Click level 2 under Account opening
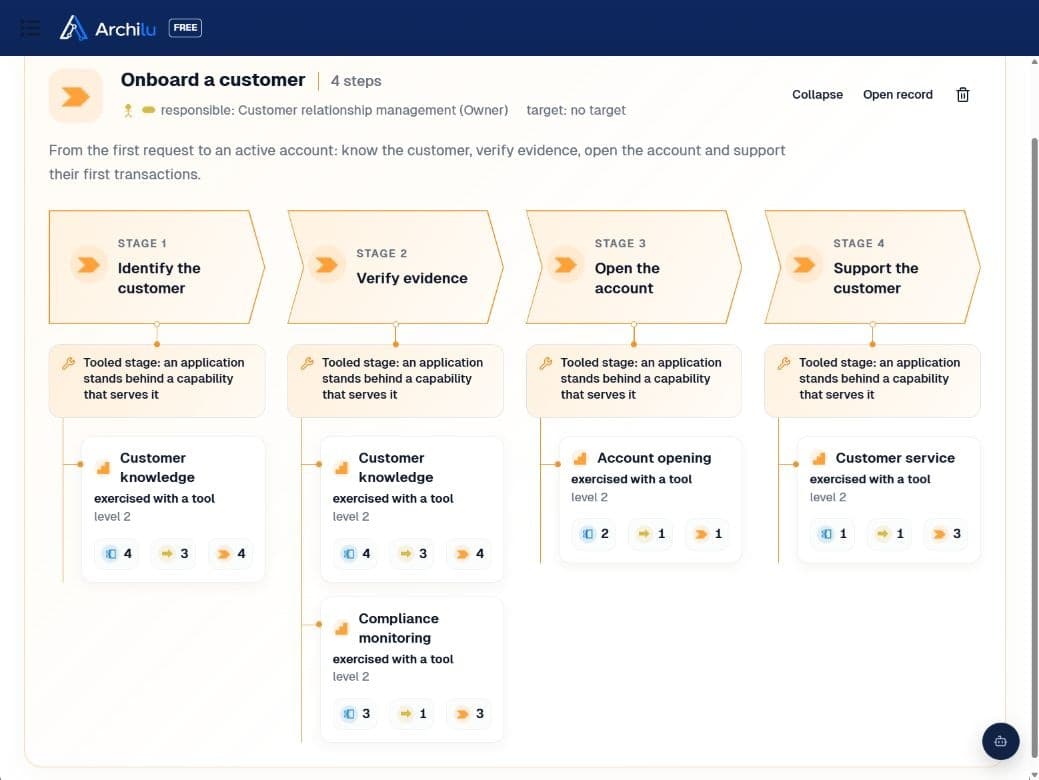 [589, 497]
